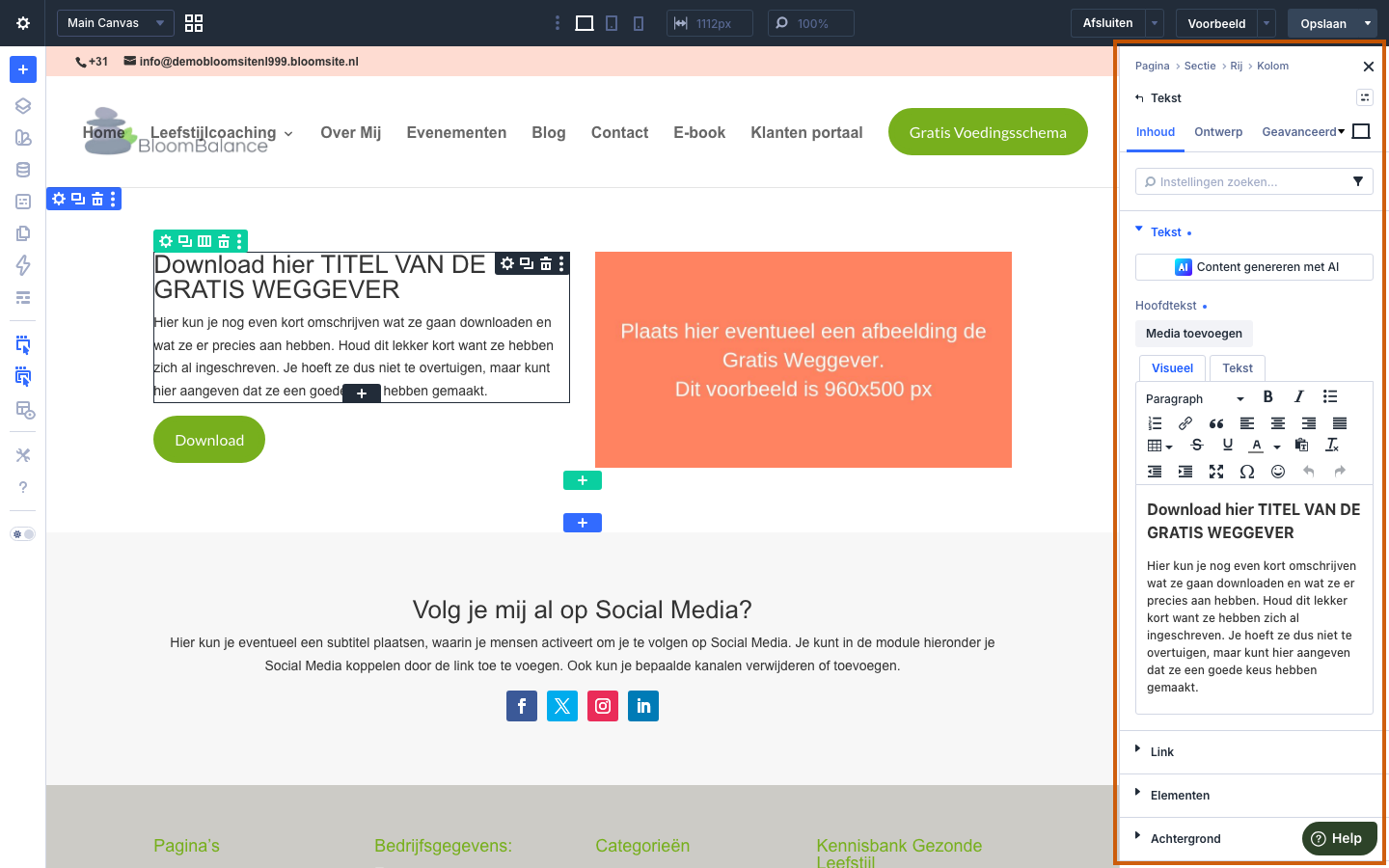
Task: Delete the text module via trash icon
Action: click(546, 263)
